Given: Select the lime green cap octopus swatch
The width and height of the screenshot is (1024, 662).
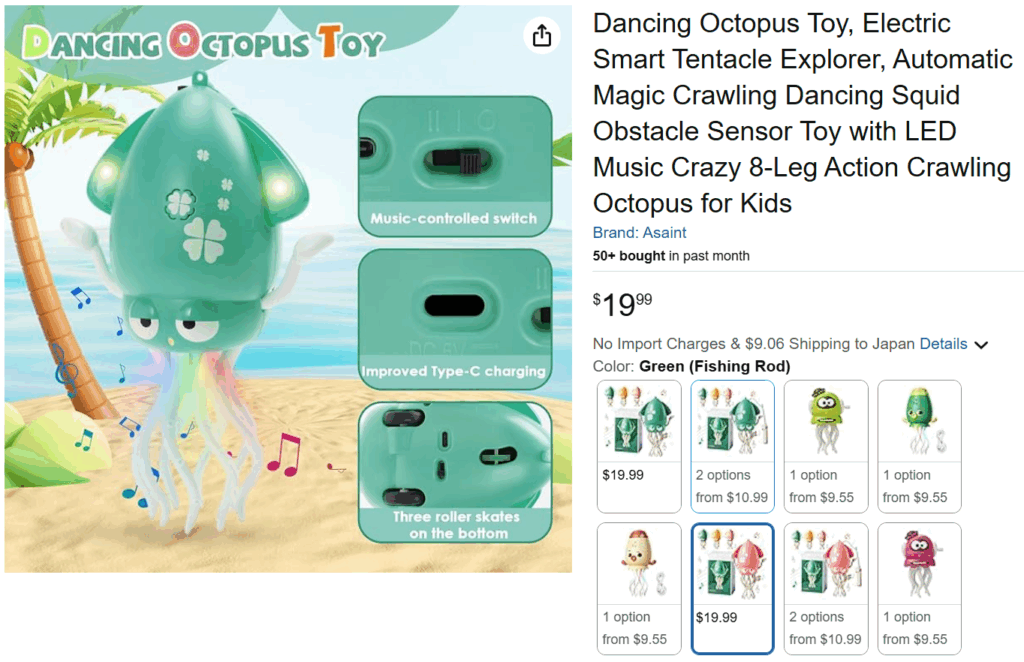Looking at the screenshot, I should (x=825, y=447).
